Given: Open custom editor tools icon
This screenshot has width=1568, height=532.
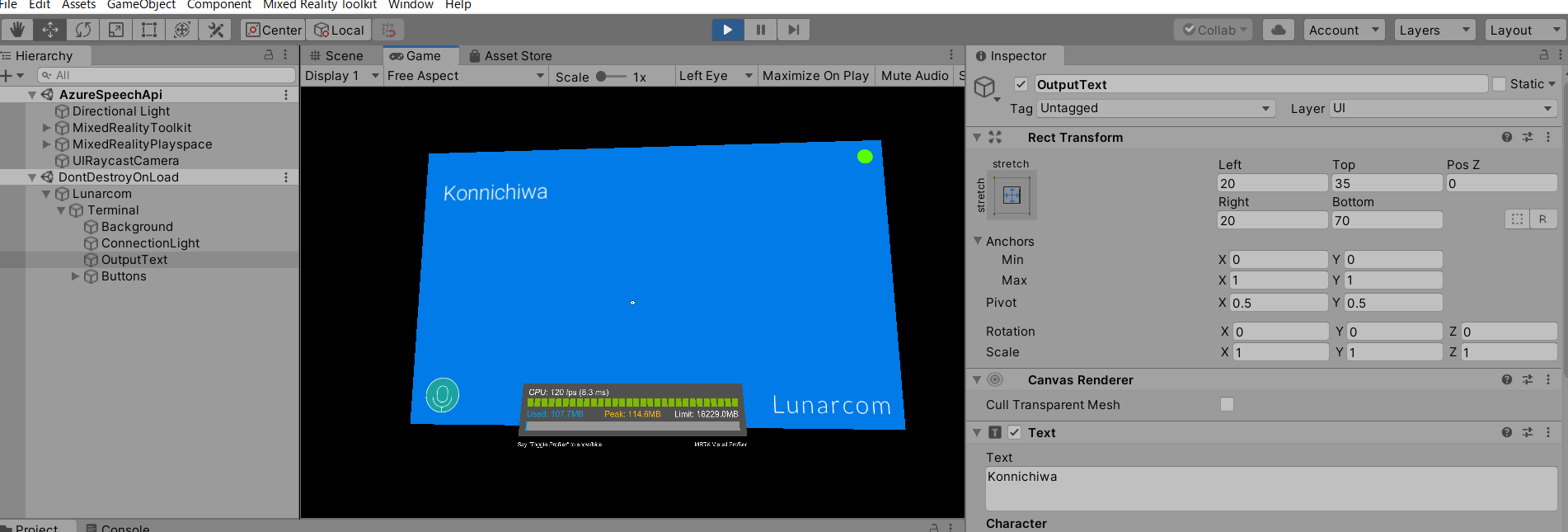Looking at the screenshot, I should coord(216,30).
